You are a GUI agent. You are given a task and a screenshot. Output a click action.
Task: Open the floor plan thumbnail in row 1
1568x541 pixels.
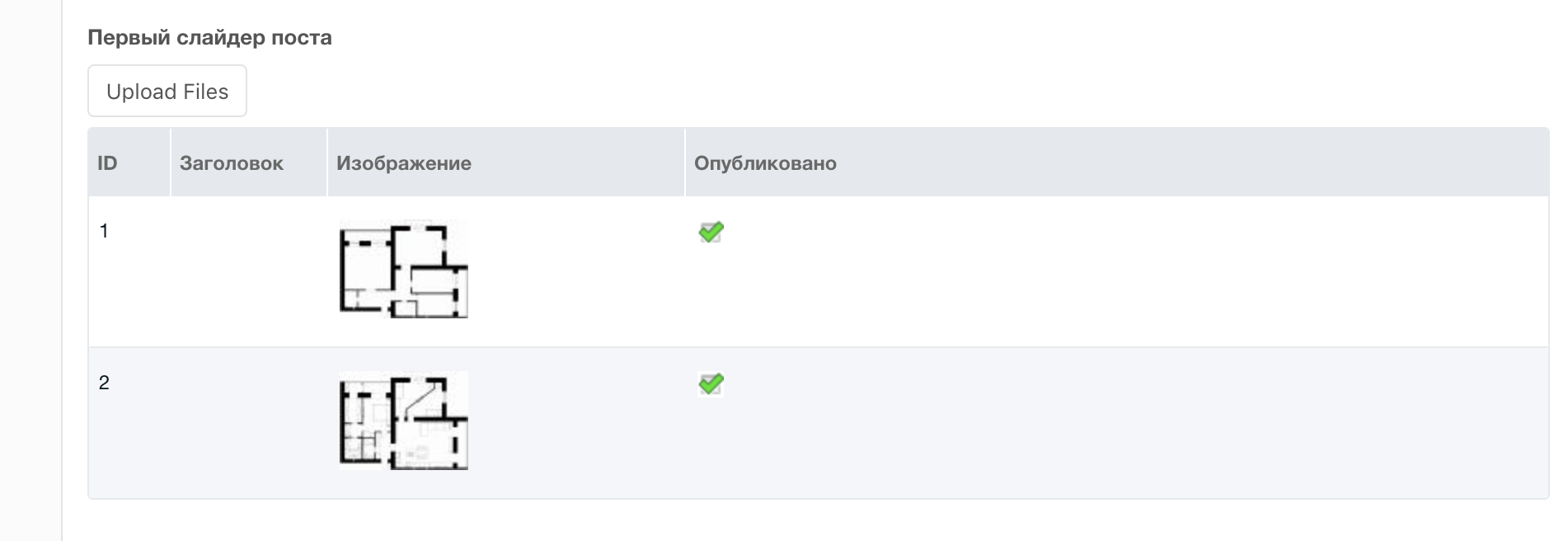[403, 270]
